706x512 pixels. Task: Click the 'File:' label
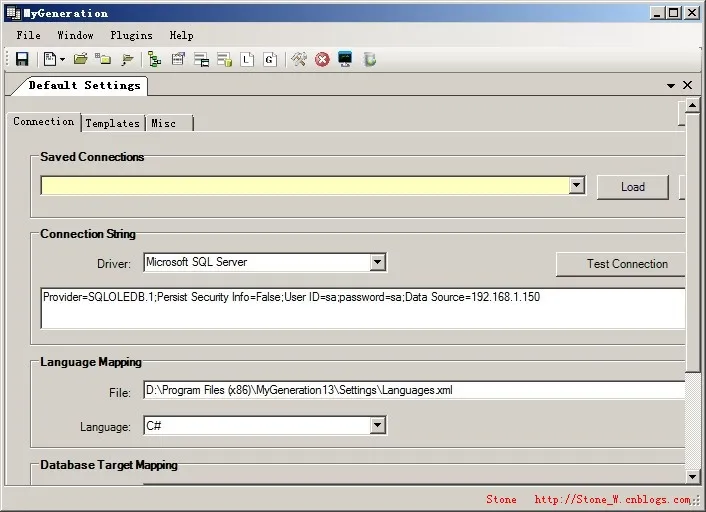tap(120, 393)
